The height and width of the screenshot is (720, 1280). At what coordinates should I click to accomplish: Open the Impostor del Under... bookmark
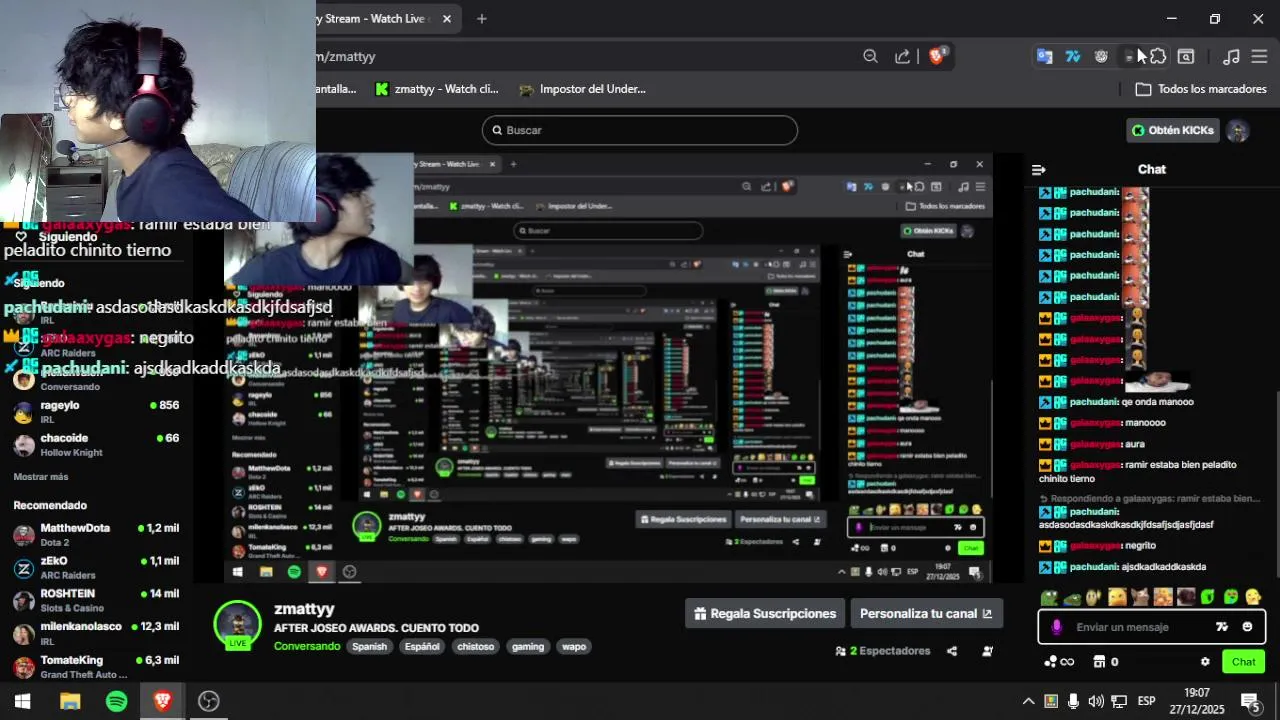(x=582, y=89)
